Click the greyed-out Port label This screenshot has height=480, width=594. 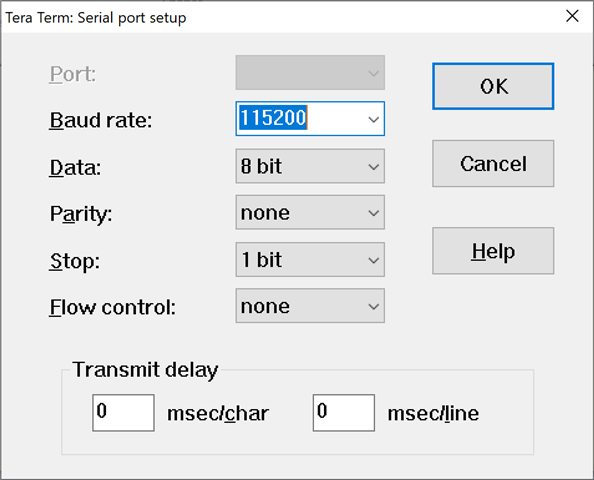[x=73, y=74]
